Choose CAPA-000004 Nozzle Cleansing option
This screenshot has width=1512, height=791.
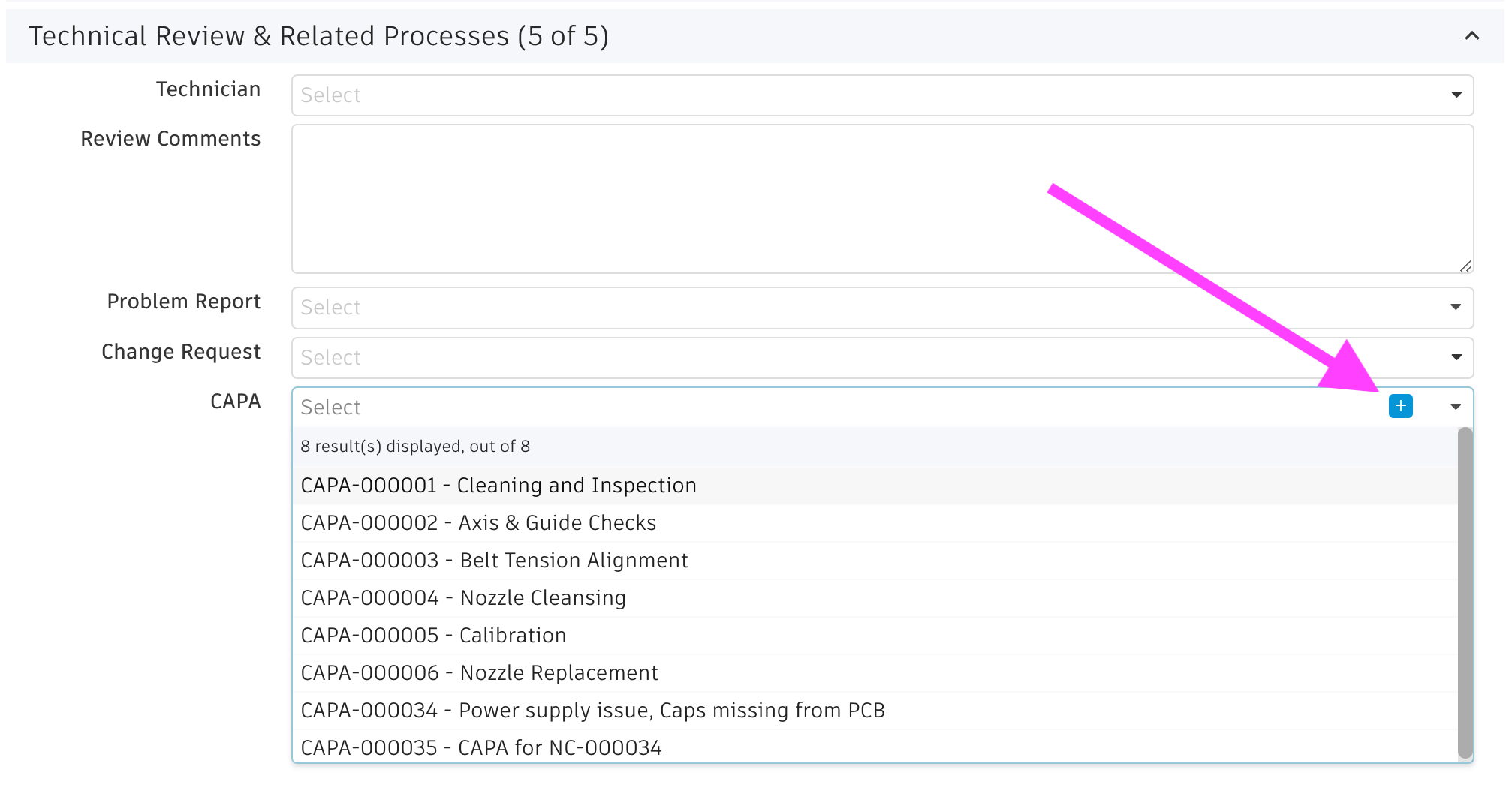click(463, 598)
